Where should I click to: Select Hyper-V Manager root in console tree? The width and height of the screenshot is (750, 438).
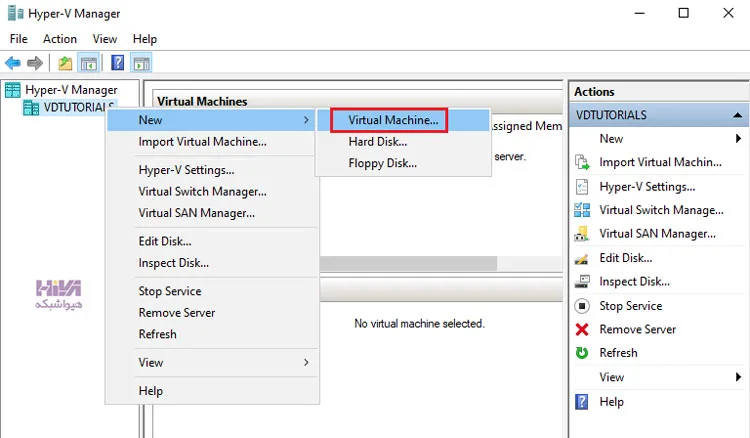tap(71, 90)
